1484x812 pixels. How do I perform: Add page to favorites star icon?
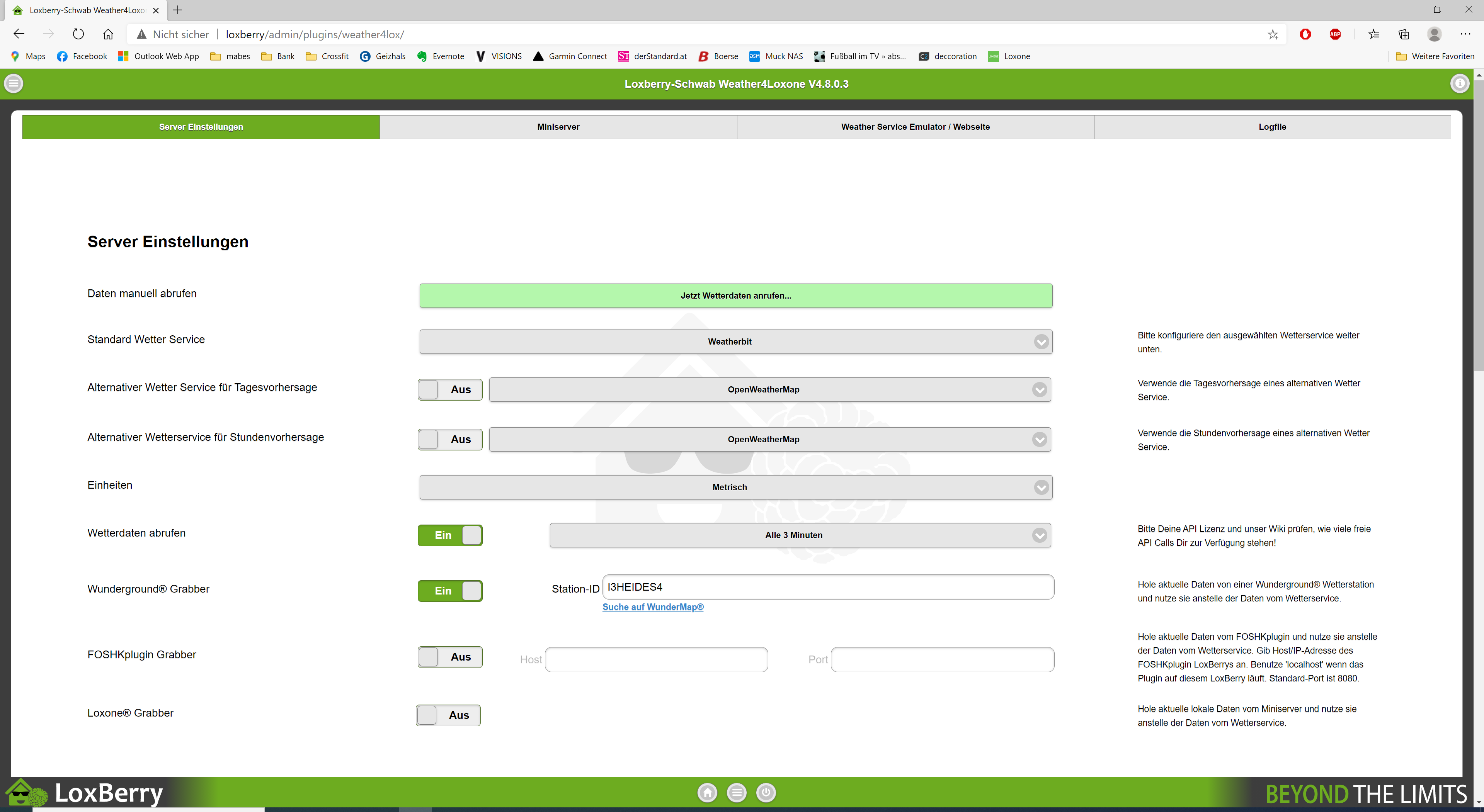(x=1273, y=34)
